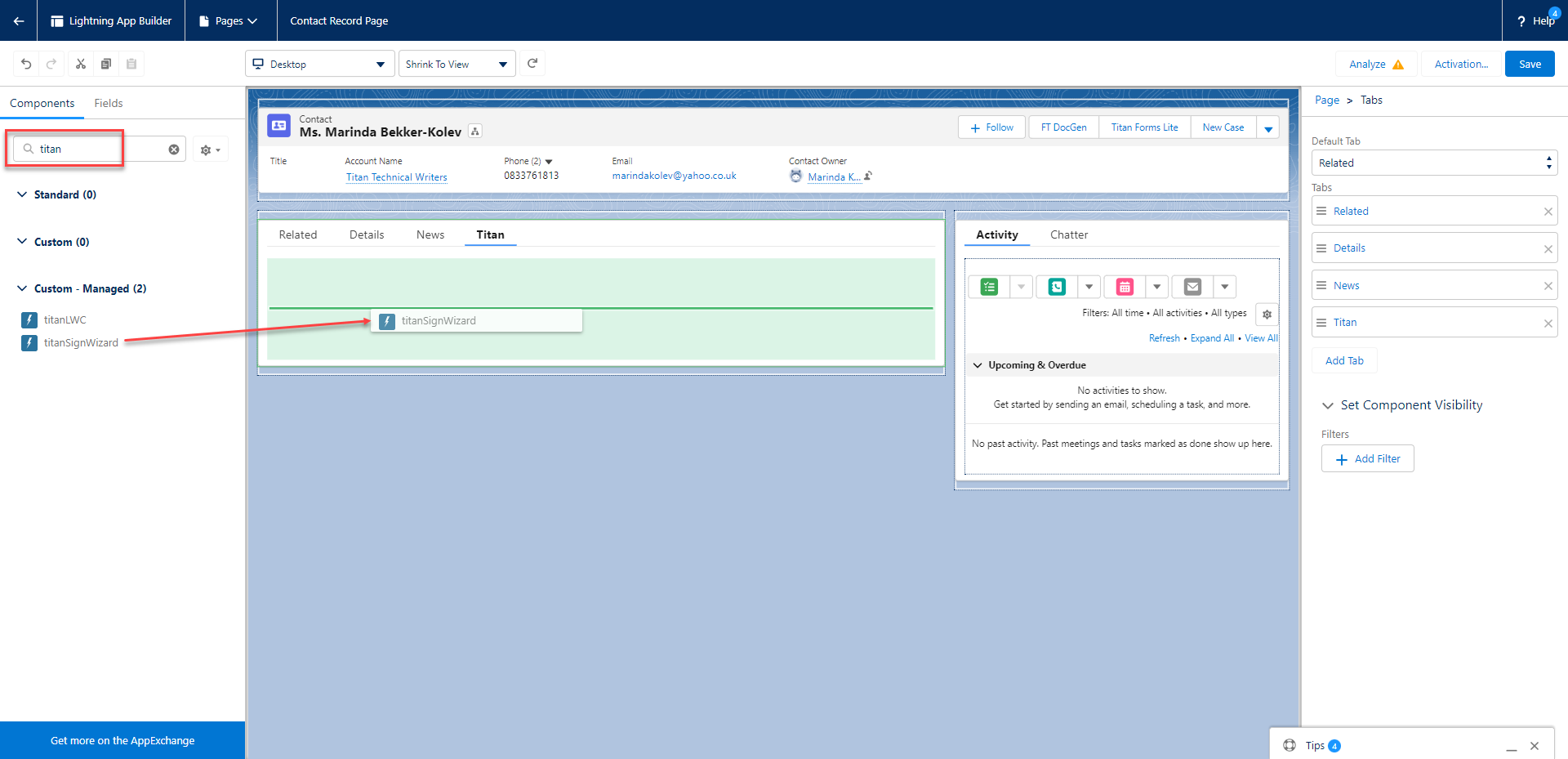The image size is (1568, 759).
Task: Open the contact hierarchy icon
Action: [x=475, y=132]
